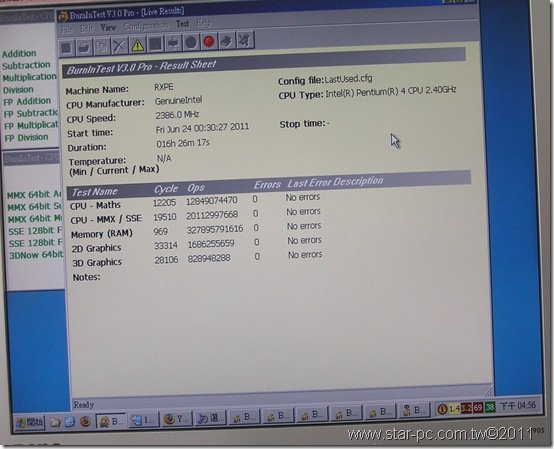The height and width of the screenshot is (449, 554).
Task: Click the cycle count 33314
Action: coord(166,246)
